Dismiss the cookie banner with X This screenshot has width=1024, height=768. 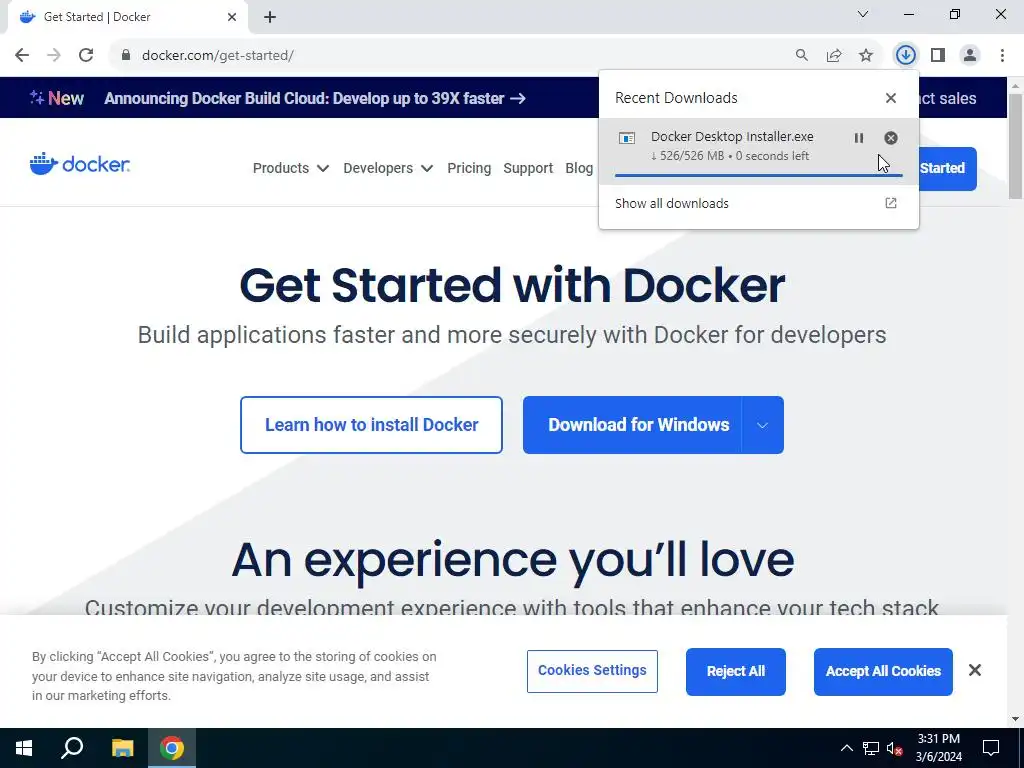(974, 670)
